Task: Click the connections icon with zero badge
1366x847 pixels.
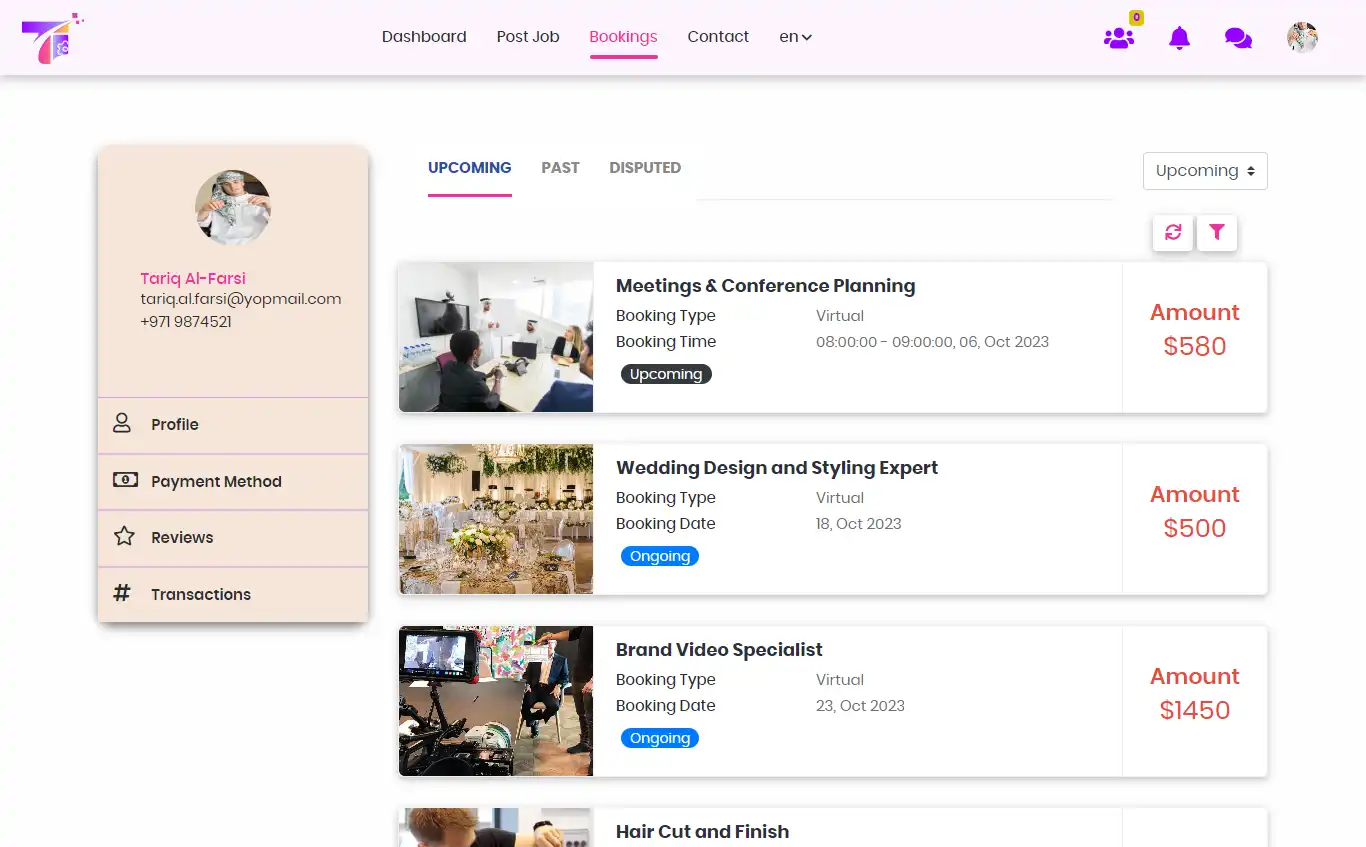Action: click(1119, 37)
